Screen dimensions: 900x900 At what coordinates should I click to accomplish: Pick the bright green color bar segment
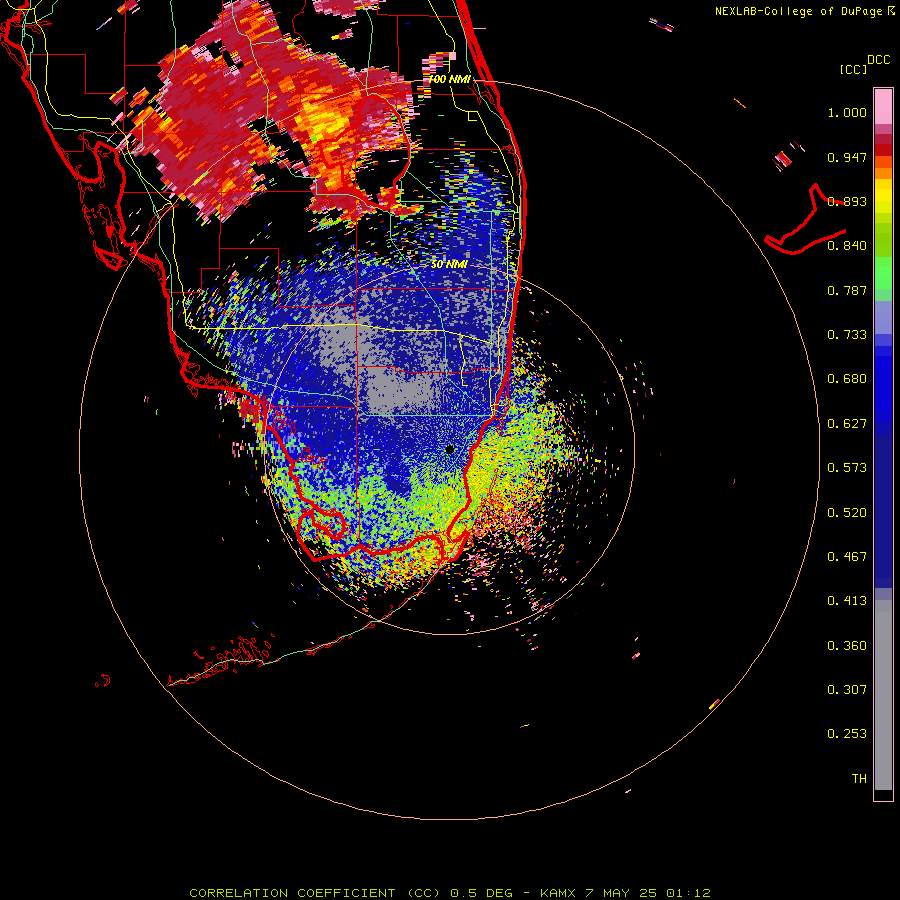pyautogui.click(x=883, y=273)
